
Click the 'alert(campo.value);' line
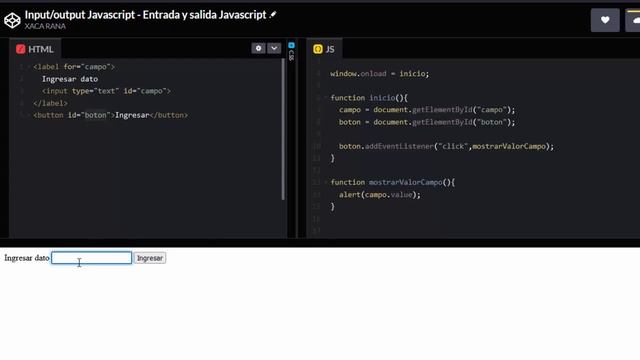click(x=380, y=195)
